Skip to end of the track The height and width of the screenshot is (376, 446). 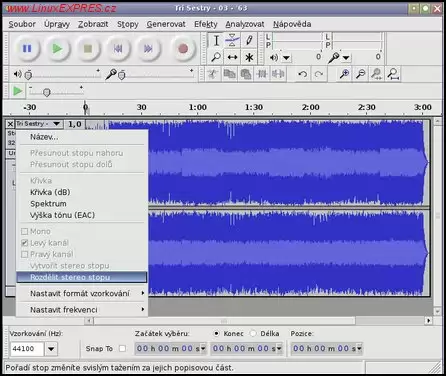tap(148, 49)
